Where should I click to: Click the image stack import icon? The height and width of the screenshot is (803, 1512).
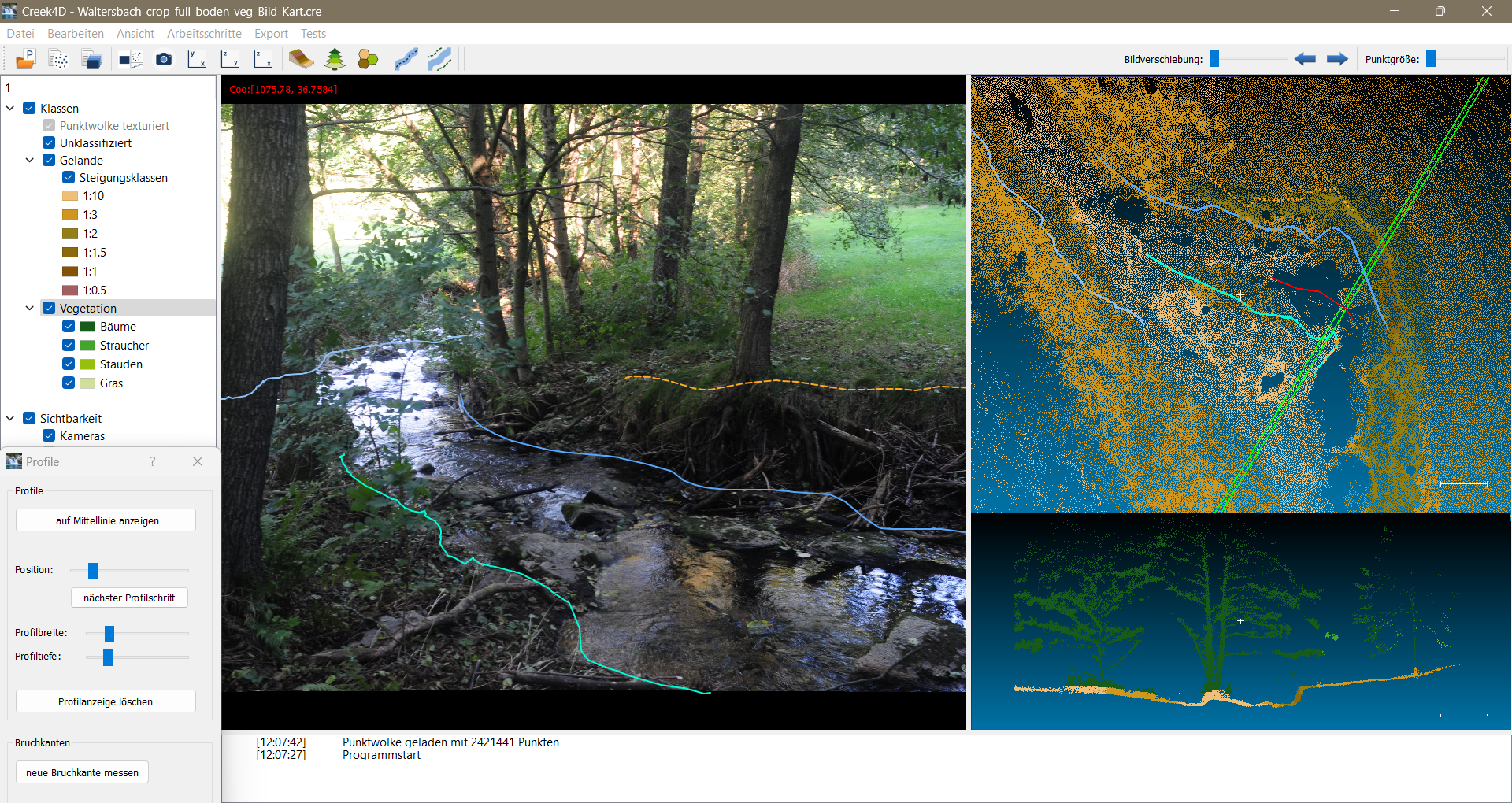pos(92,59)
